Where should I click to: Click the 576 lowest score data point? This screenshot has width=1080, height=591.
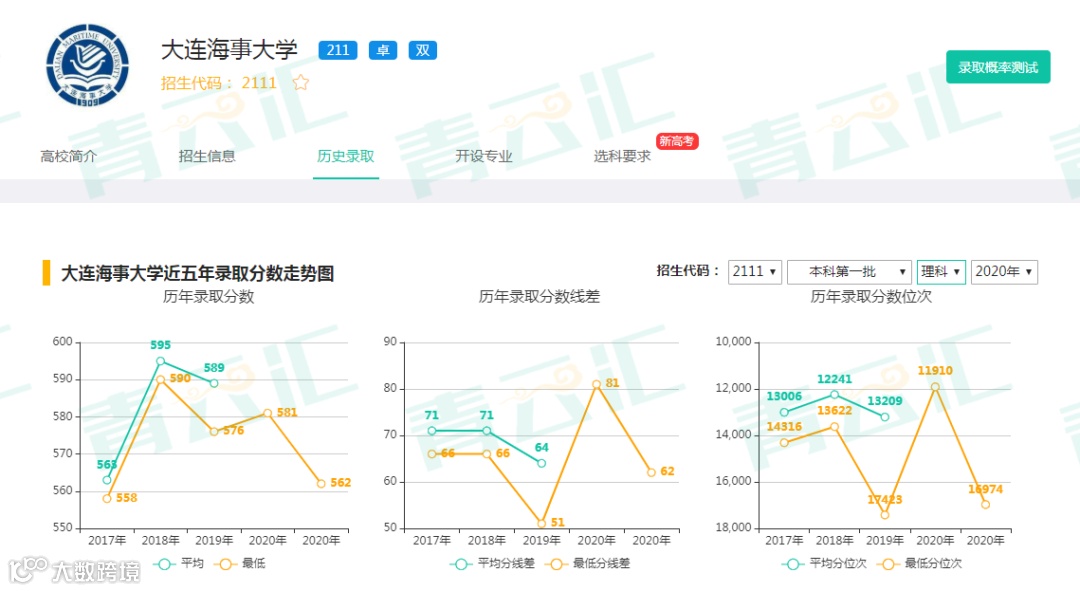point(214,432)
